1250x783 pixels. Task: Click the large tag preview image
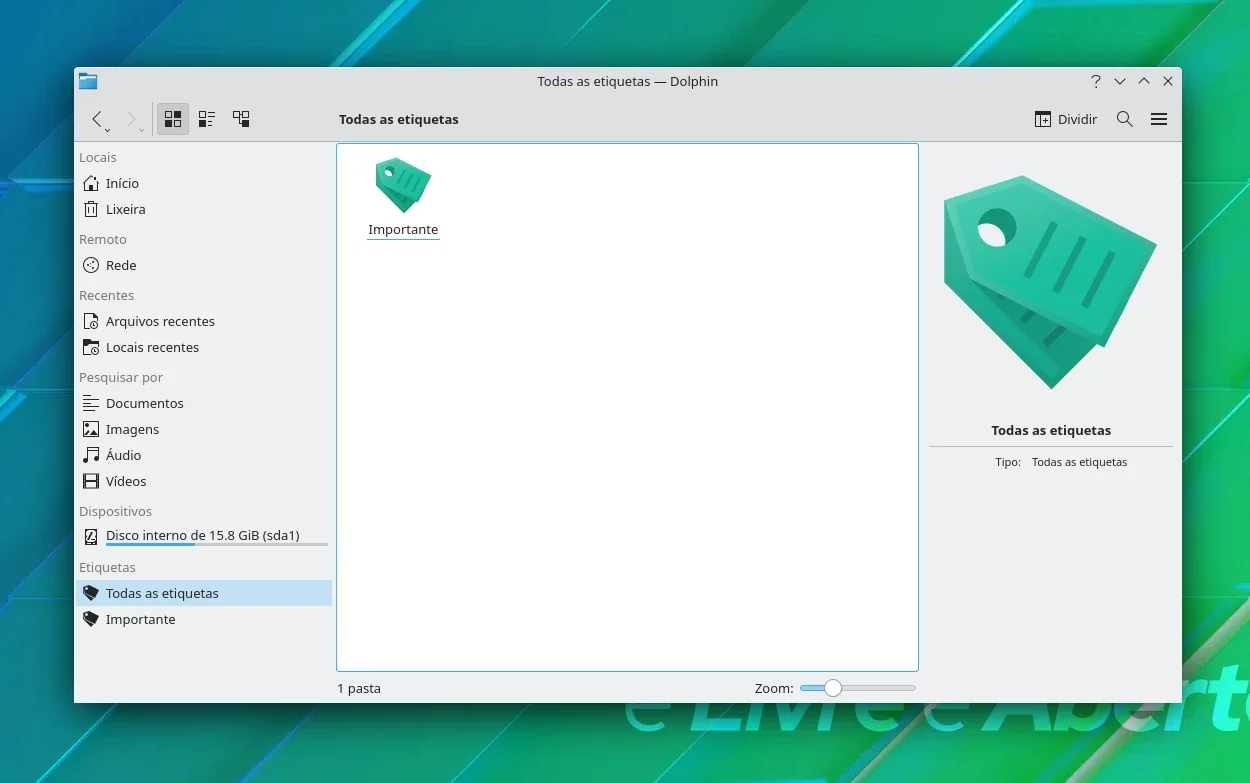coord(1051,282)
